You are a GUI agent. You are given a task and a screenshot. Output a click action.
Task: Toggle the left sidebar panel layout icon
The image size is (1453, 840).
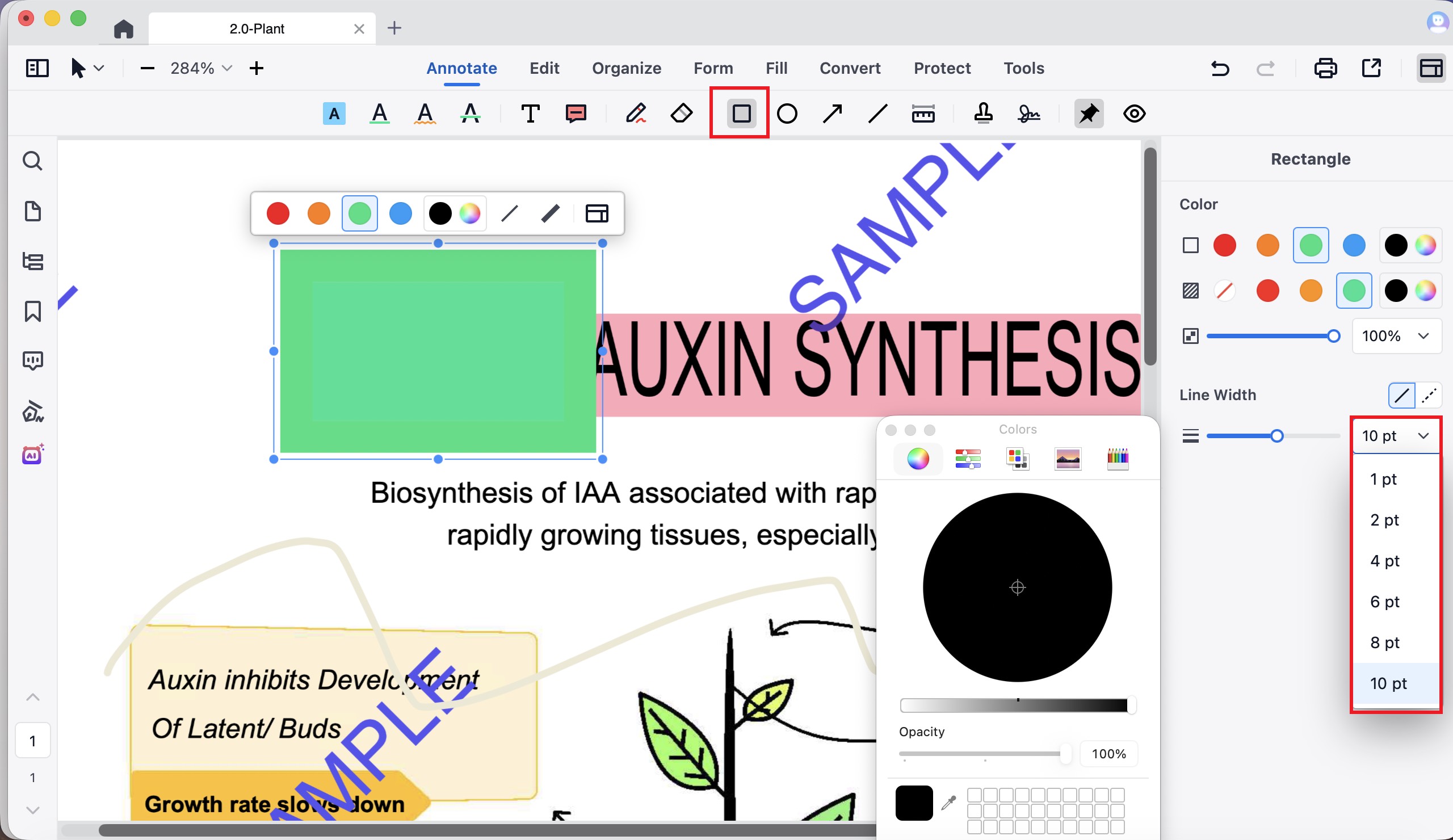tap(37, 68)
